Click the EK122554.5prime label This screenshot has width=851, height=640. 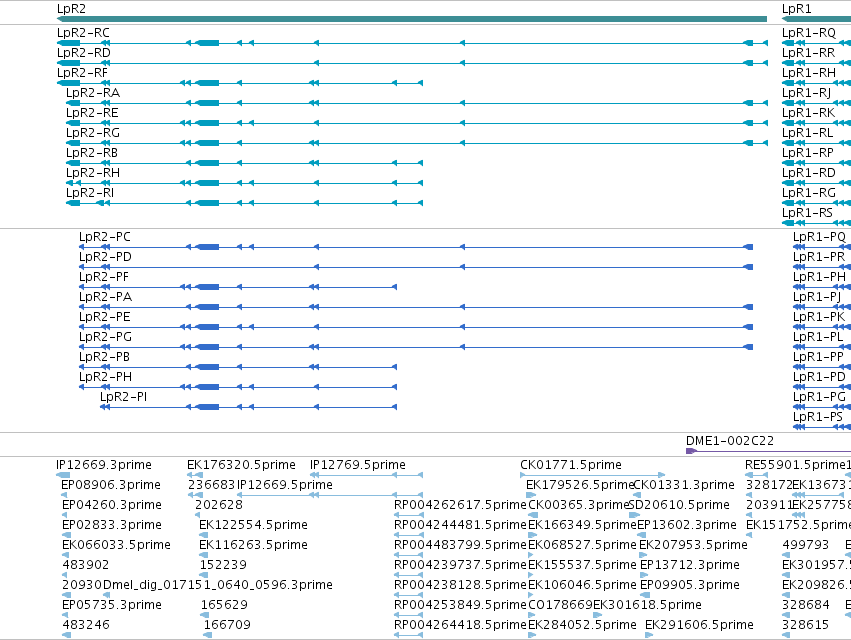253,525
